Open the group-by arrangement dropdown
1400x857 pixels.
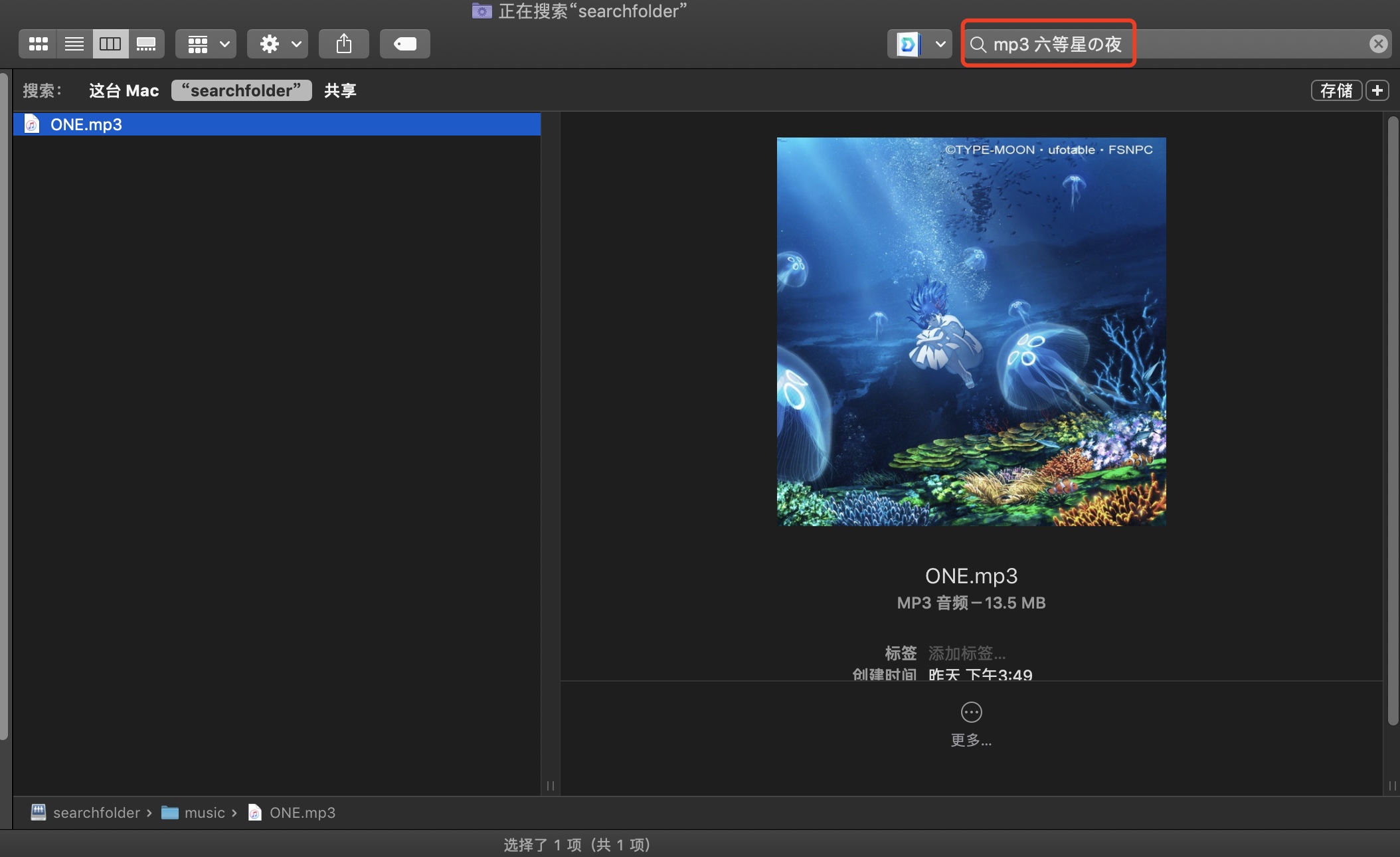click(206, 44)
